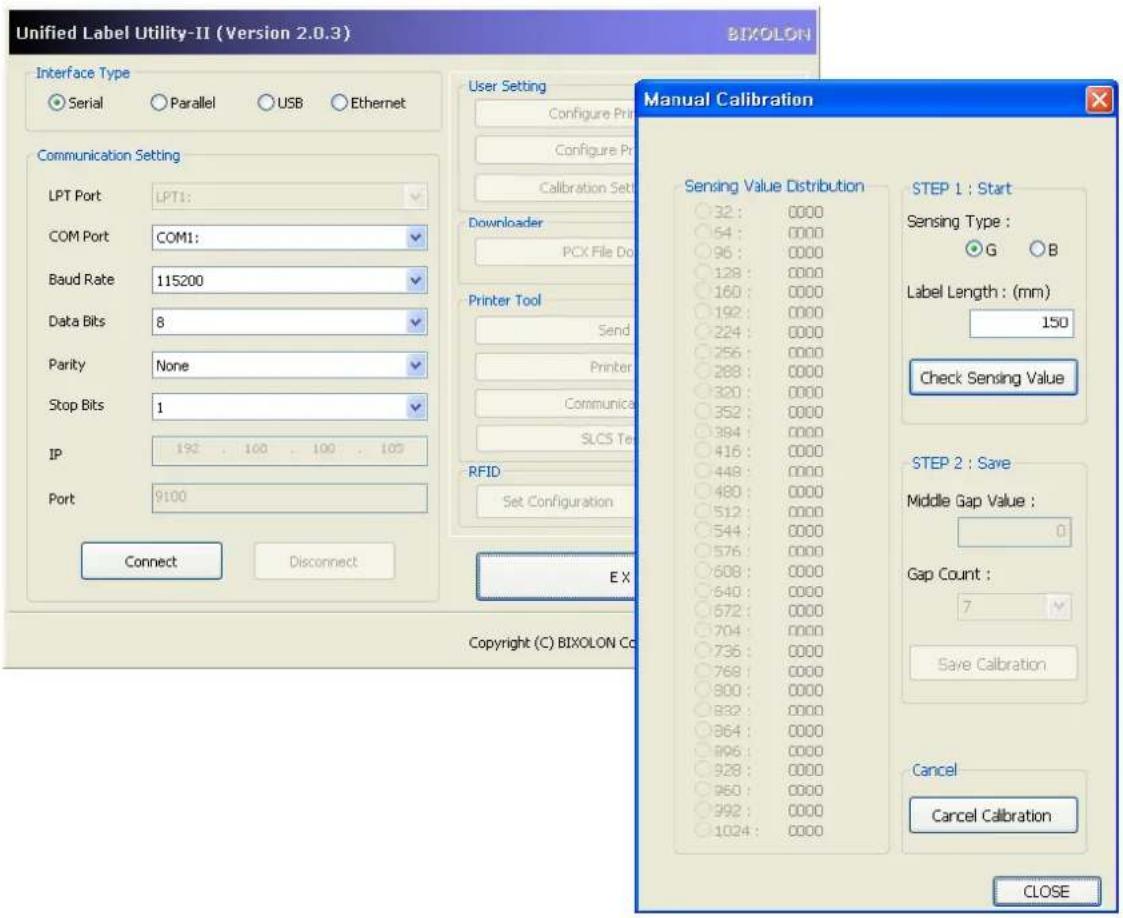Open the Data Bits dropdown
This screenshot has width=1123, height=918.
point(415,322)
